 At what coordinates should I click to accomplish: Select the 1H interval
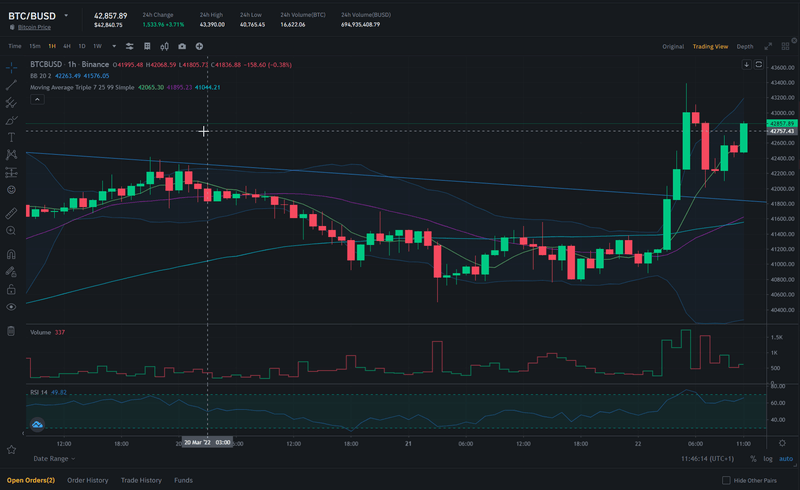pos(52,46)
